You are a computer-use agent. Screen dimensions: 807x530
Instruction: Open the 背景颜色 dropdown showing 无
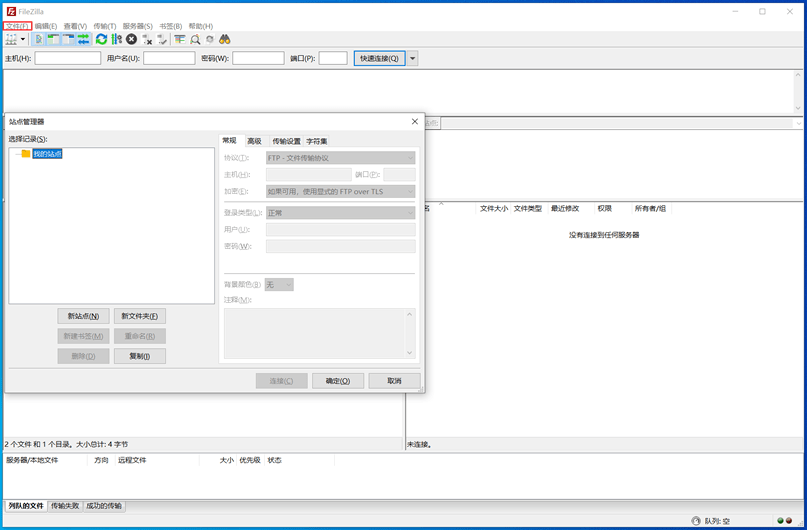tap(279, 285)
